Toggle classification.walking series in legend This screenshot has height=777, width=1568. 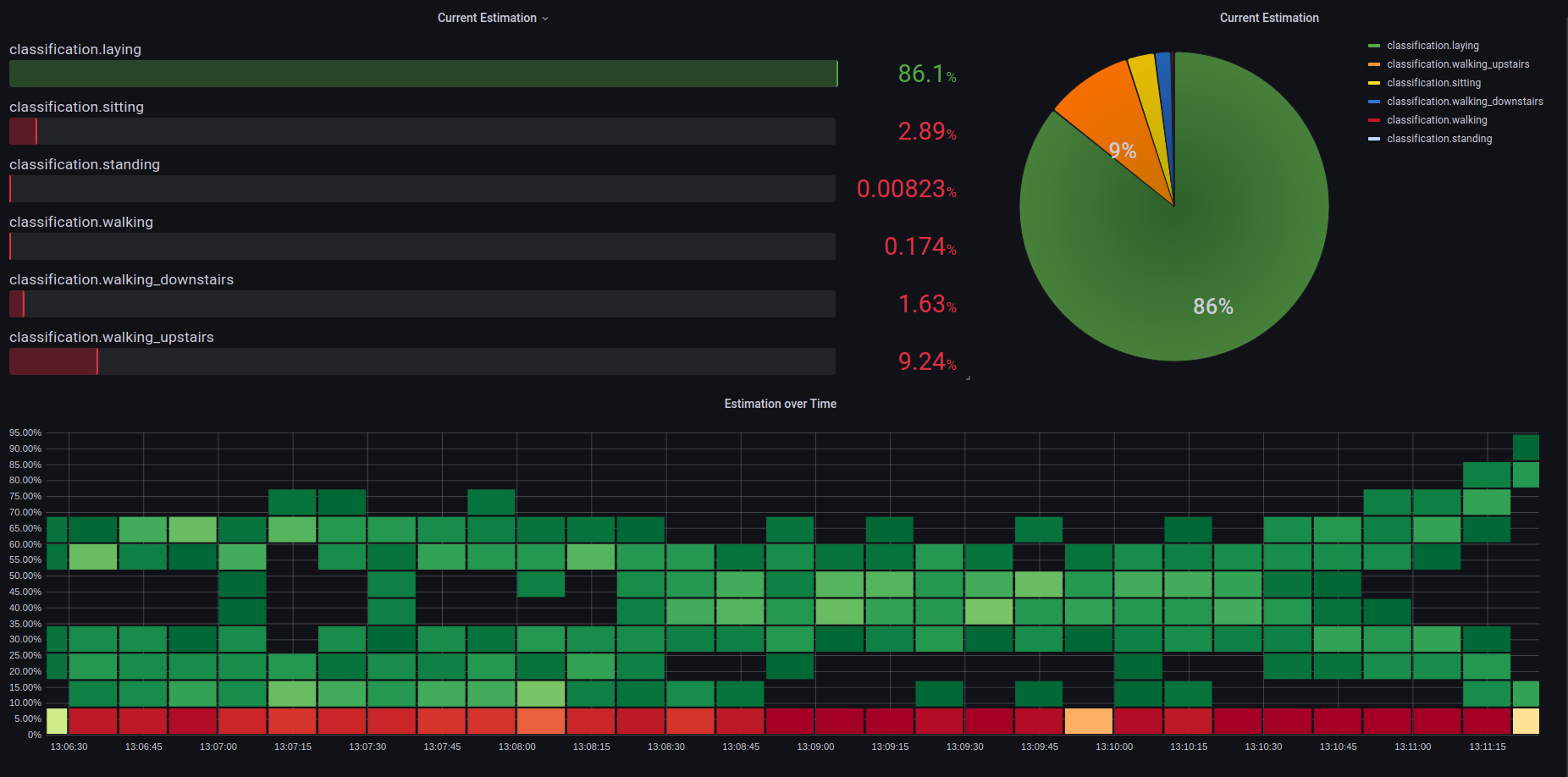point(1437,120)
